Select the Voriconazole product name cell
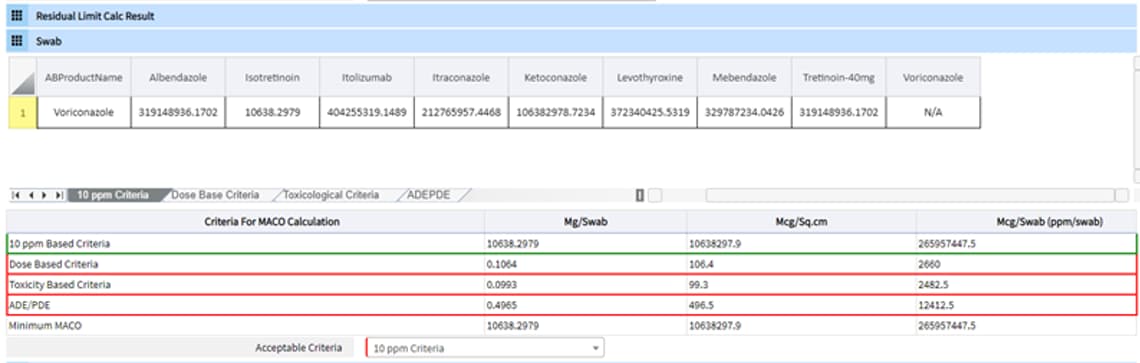This screenshot has width=1140, height=363. point(84,113)
